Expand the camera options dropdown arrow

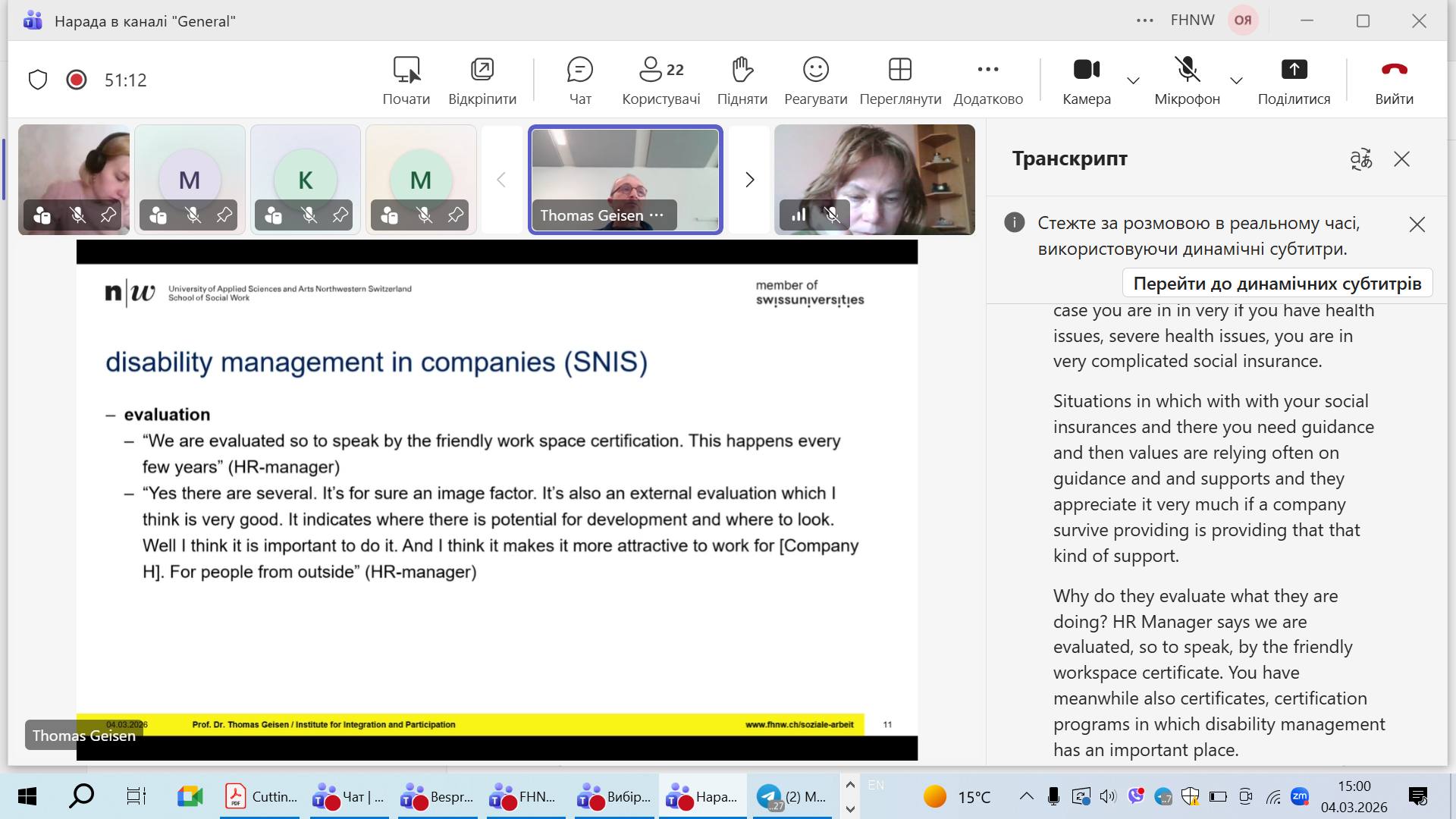point(1133,80)
